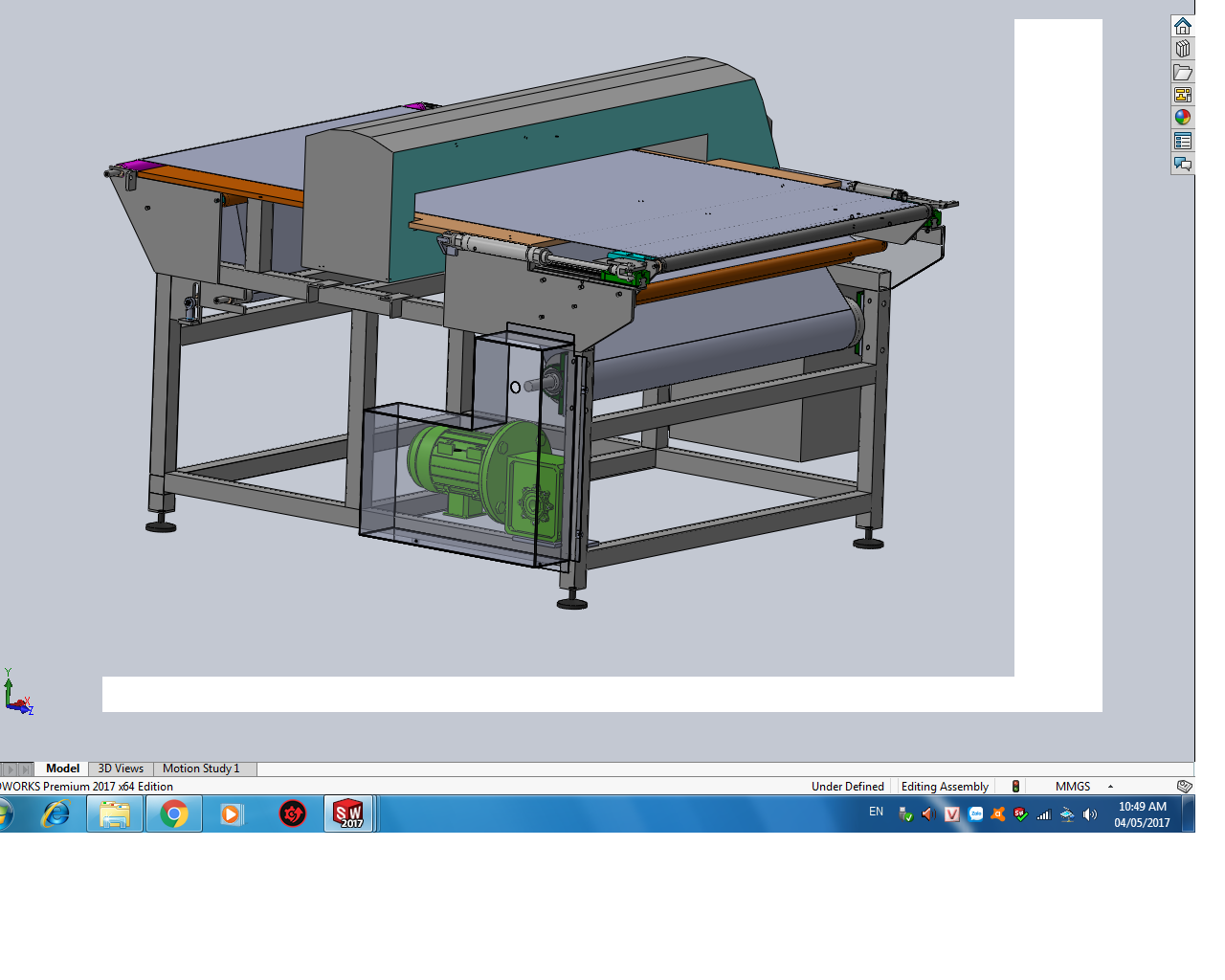
Task: Open Internet Explorer from the taskbar
Action: click(56, 814)
